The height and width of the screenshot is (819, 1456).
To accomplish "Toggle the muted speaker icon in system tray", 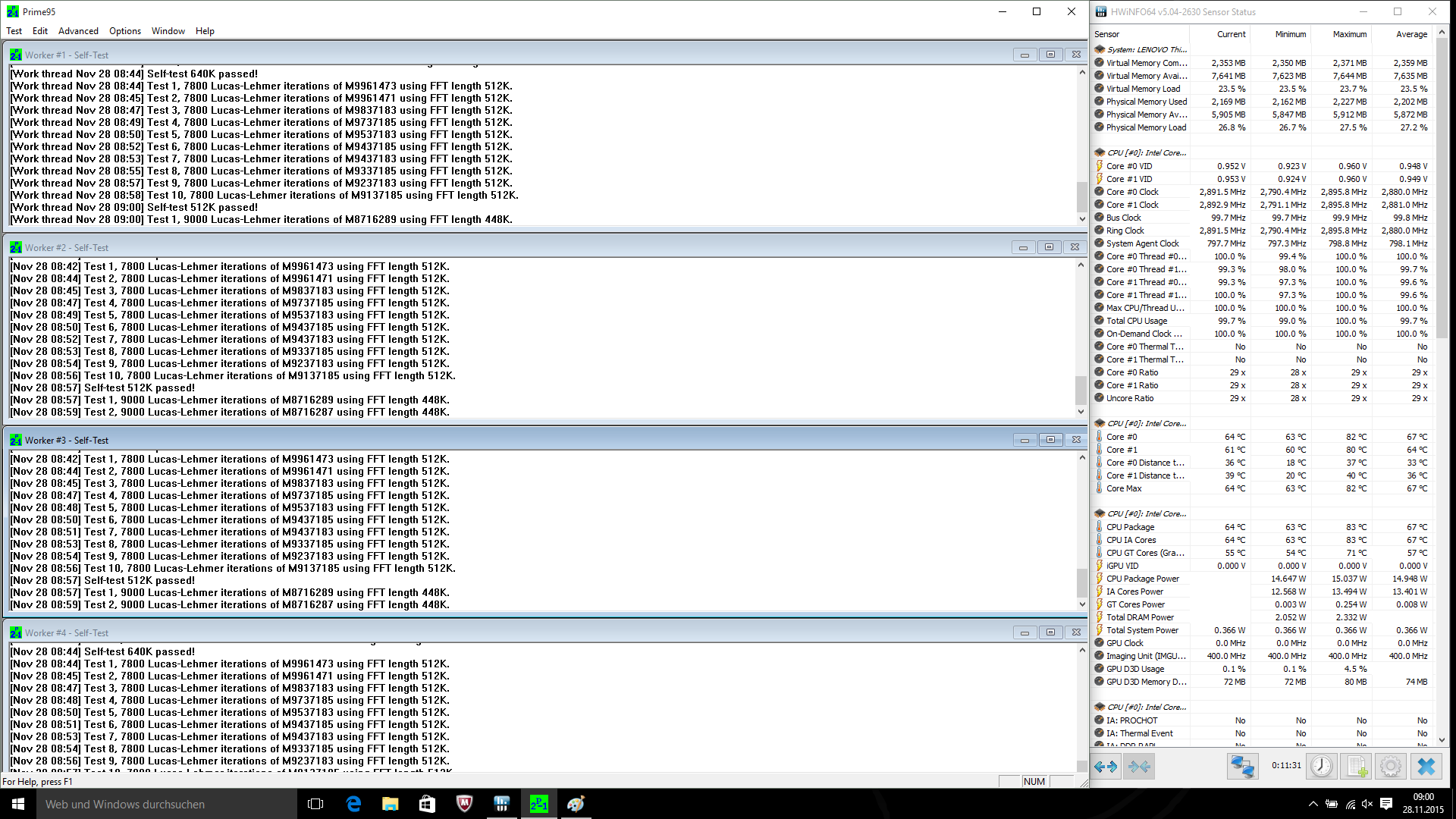I will click(x=1367, y=804).
